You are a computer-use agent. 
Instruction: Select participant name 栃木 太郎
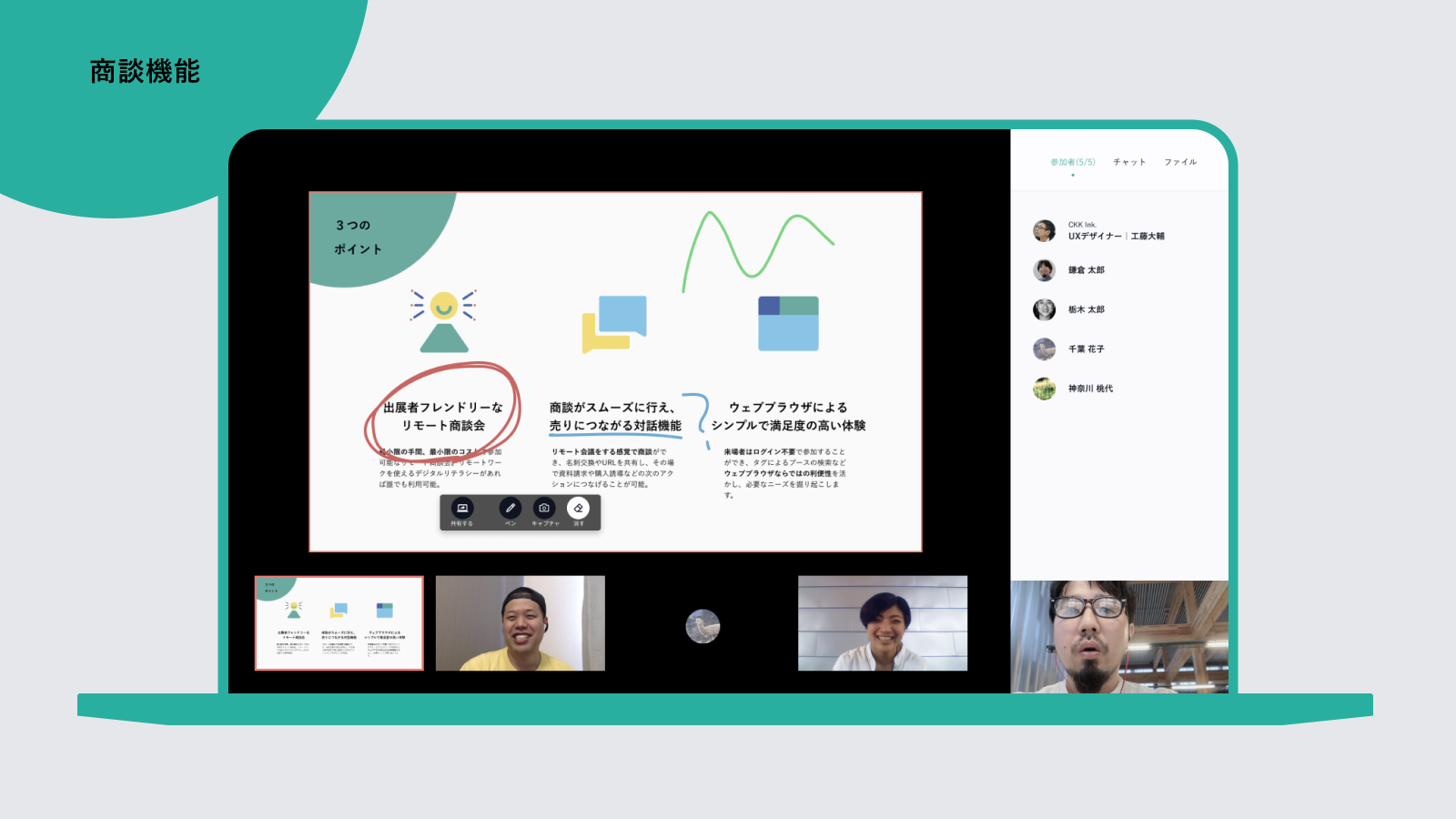(x=1087, y=309)
